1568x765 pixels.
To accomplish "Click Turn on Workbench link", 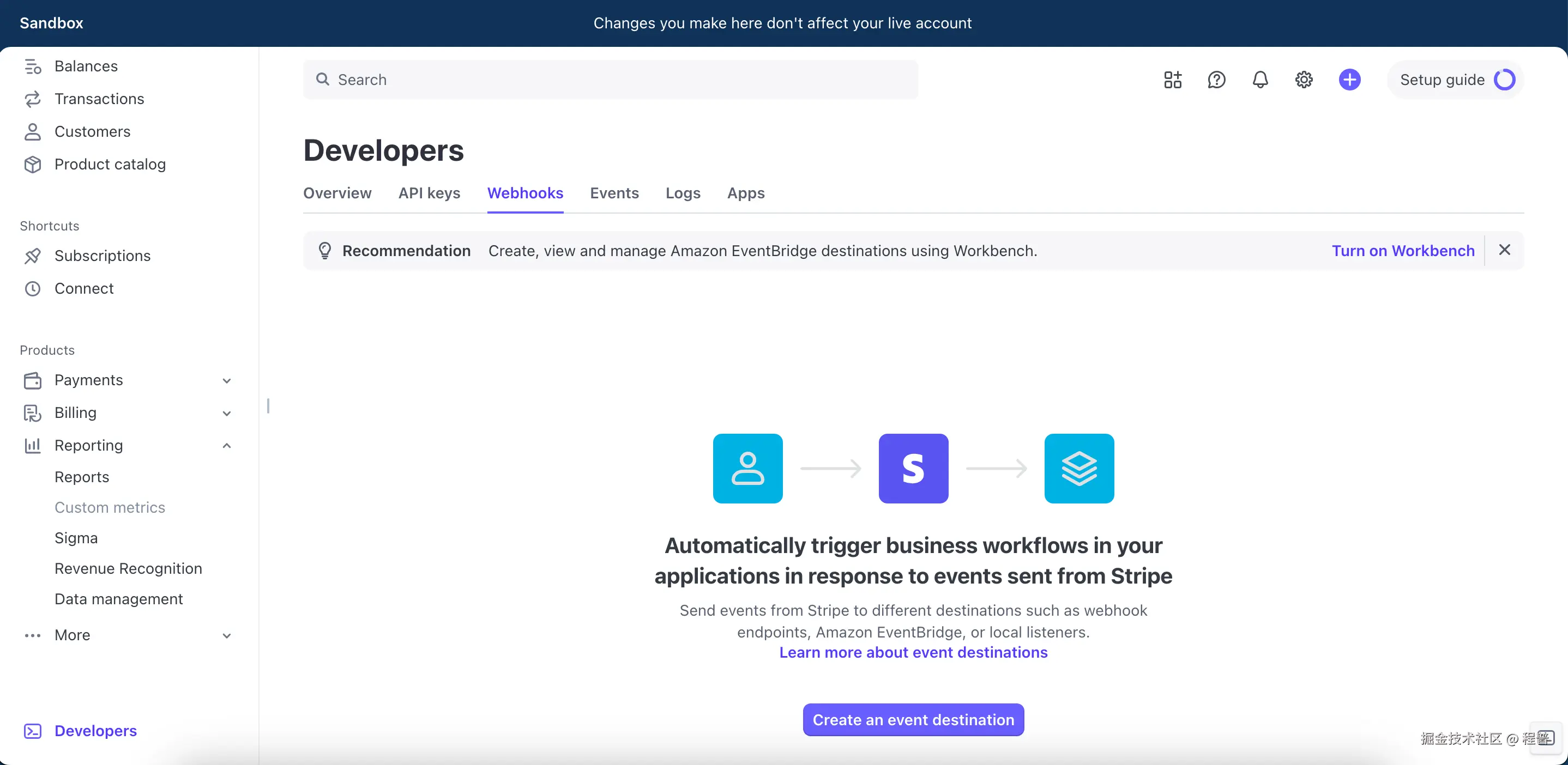I will tap(1403, 251).
